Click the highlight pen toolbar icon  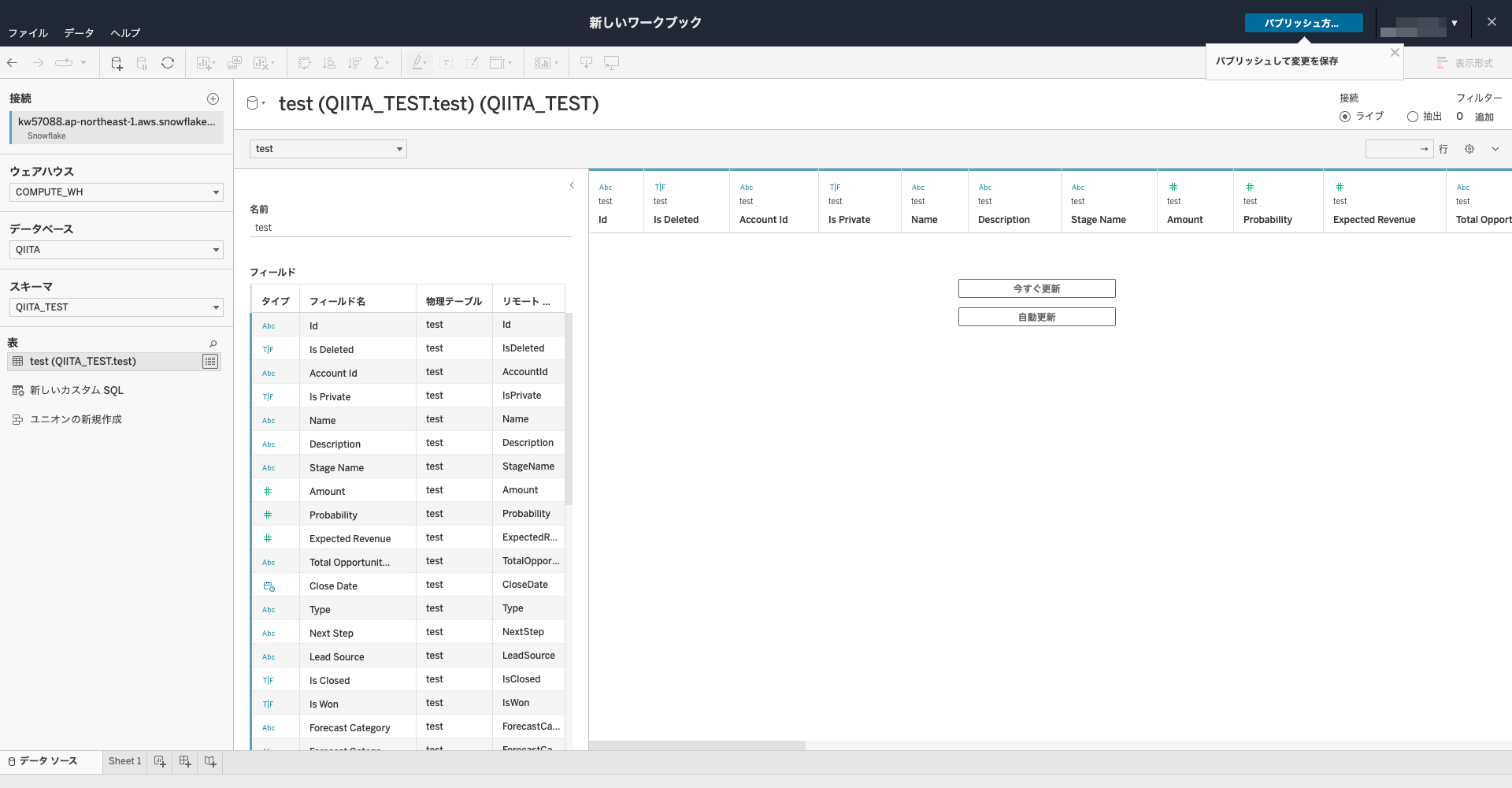click(x=420, y=63)
